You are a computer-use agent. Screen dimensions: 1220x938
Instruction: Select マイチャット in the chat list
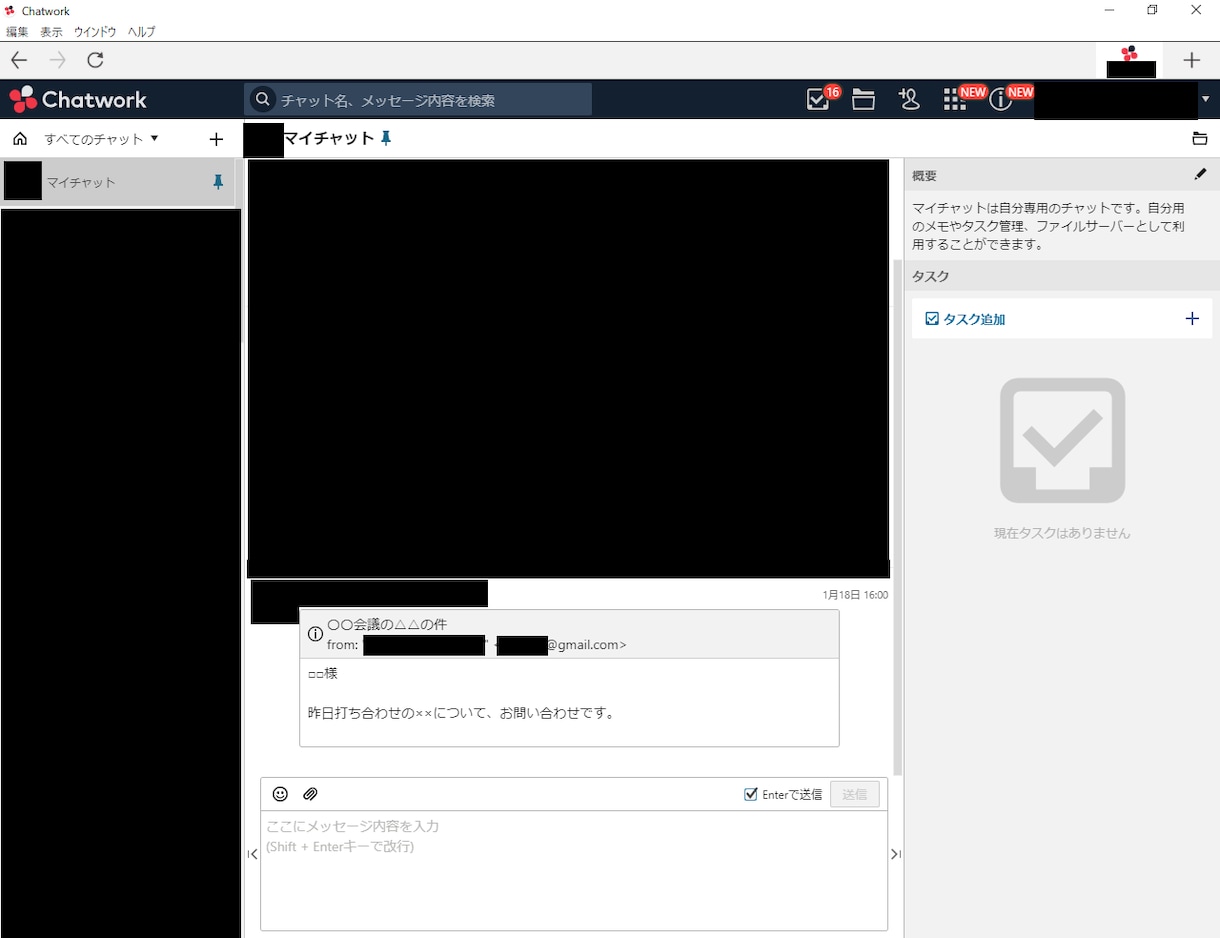point(118,182)
